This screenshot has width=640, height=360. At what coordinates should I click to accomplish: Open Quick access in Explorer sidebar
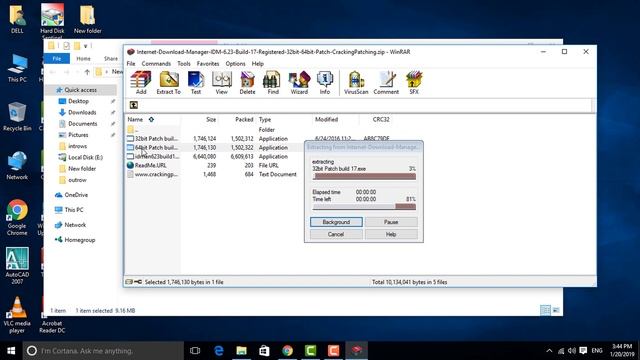[x=80, y=90]
